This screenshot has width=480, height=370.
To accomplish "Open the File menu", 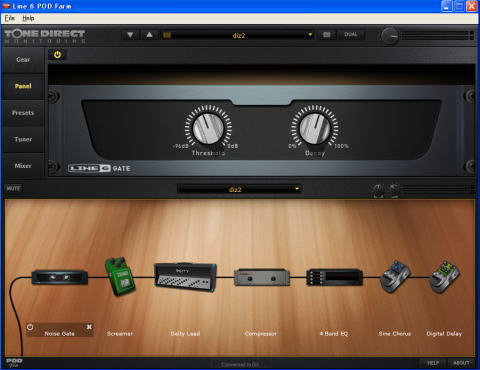I will click(x=10, y=18).
